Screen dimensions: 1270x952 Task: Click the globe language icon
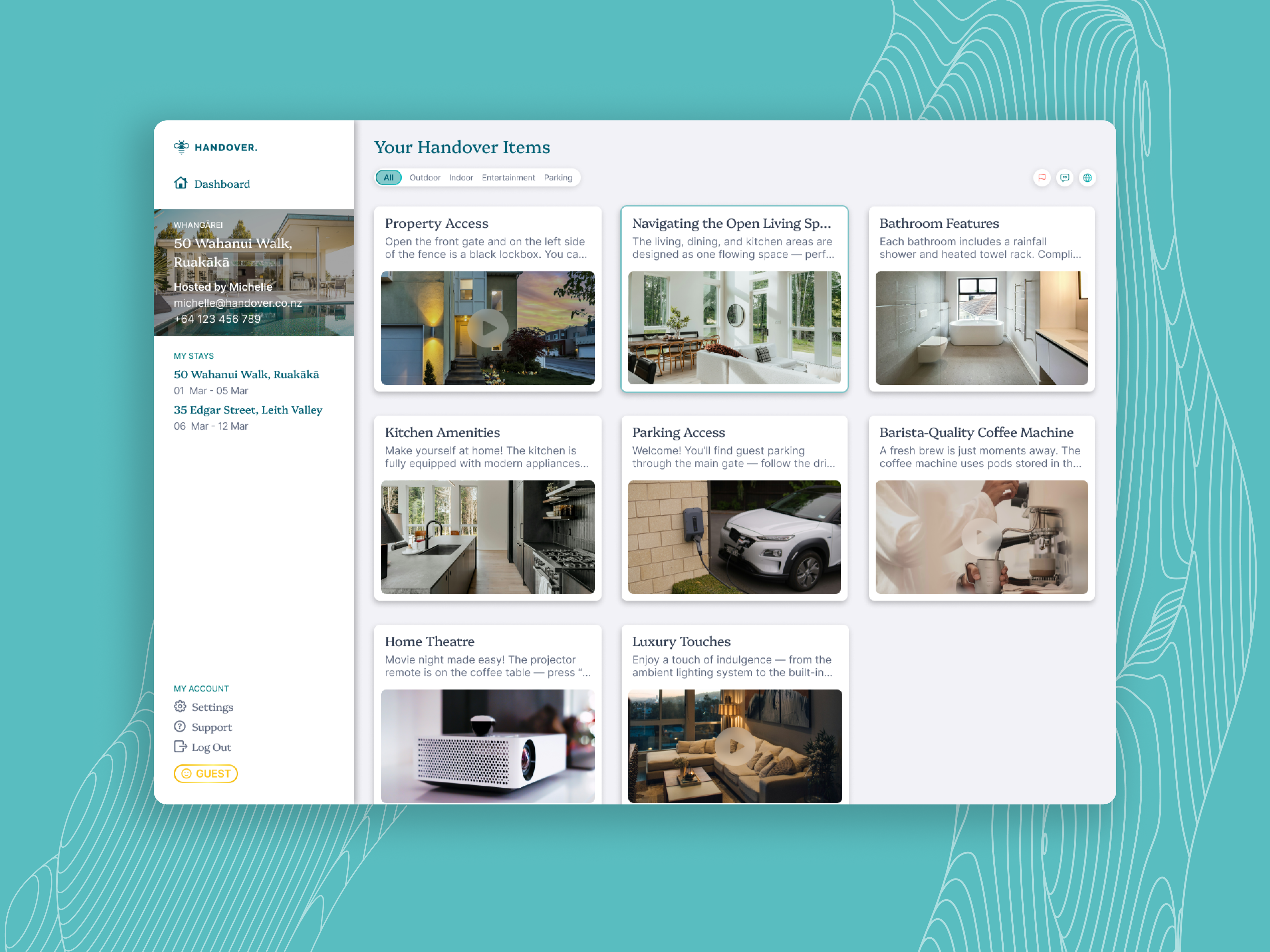[1088, 178]
